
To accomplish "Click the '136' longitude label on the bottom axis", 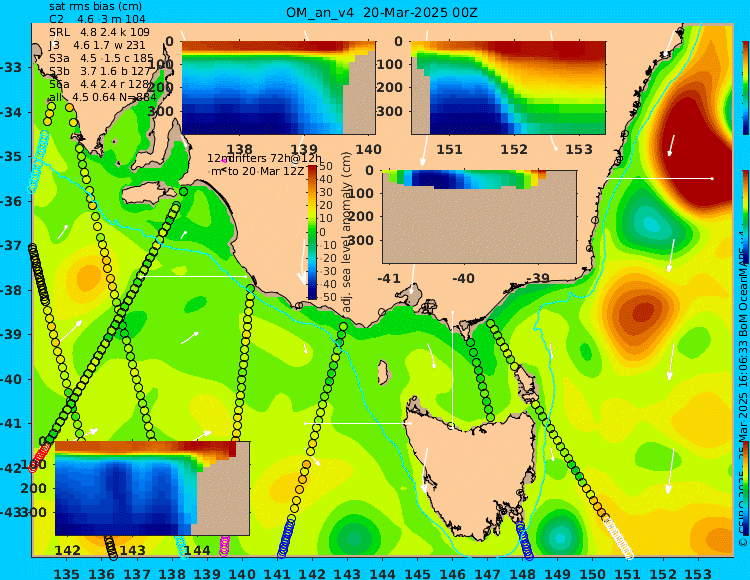I will 101,573.
